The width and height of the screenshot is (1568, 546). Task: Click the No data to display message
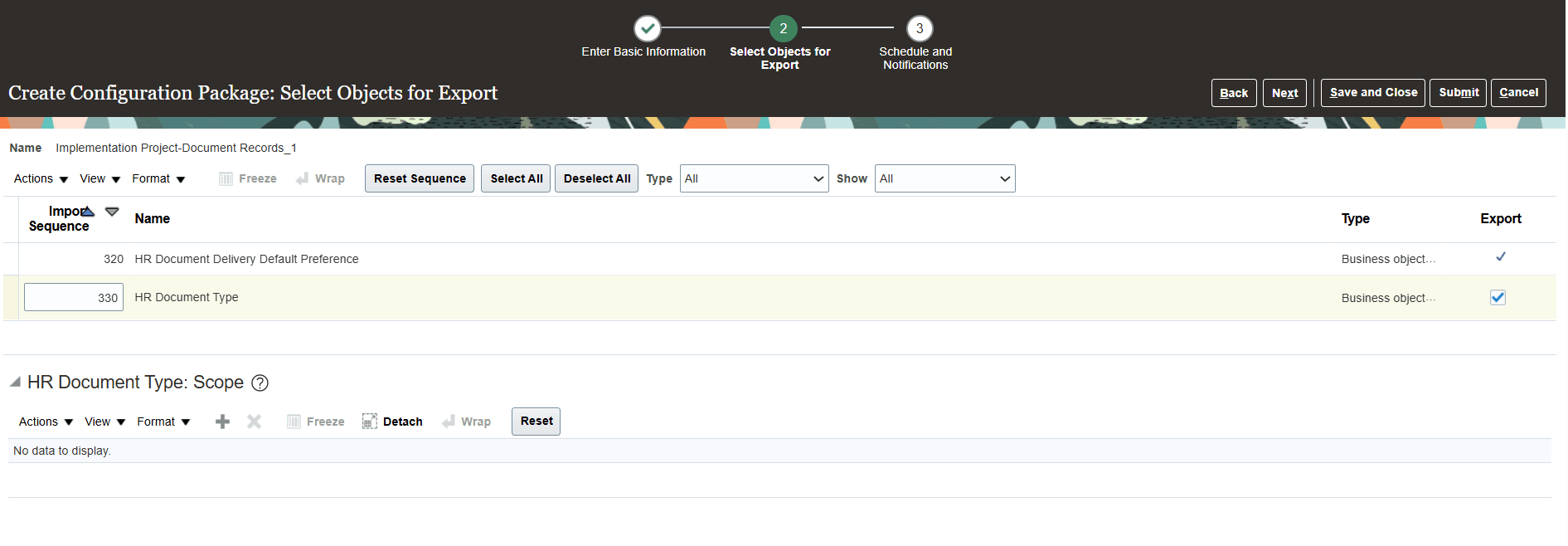click(x=62, y=451)
